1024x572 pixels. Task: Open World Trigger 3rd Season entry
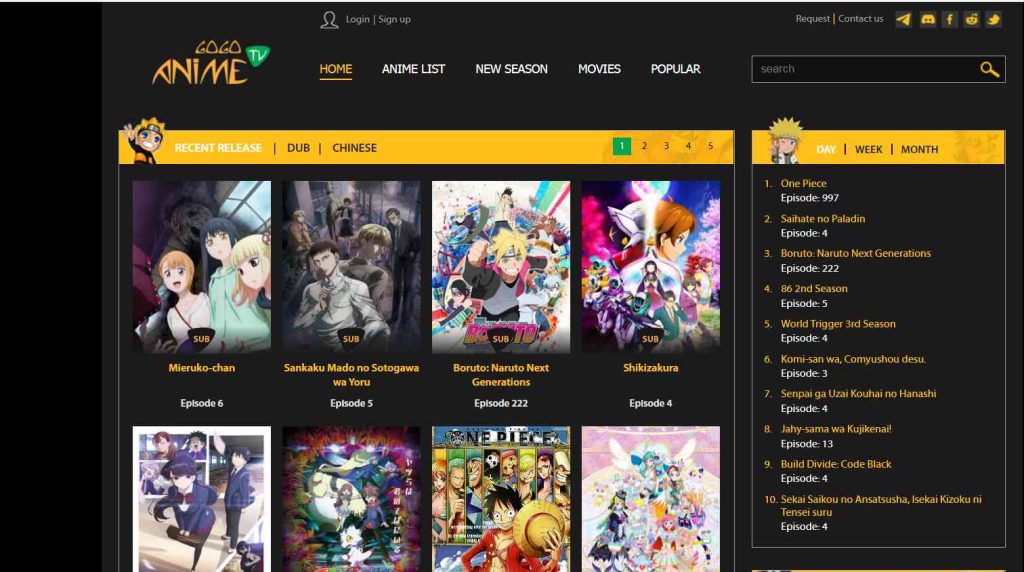[x=838, y=324]
